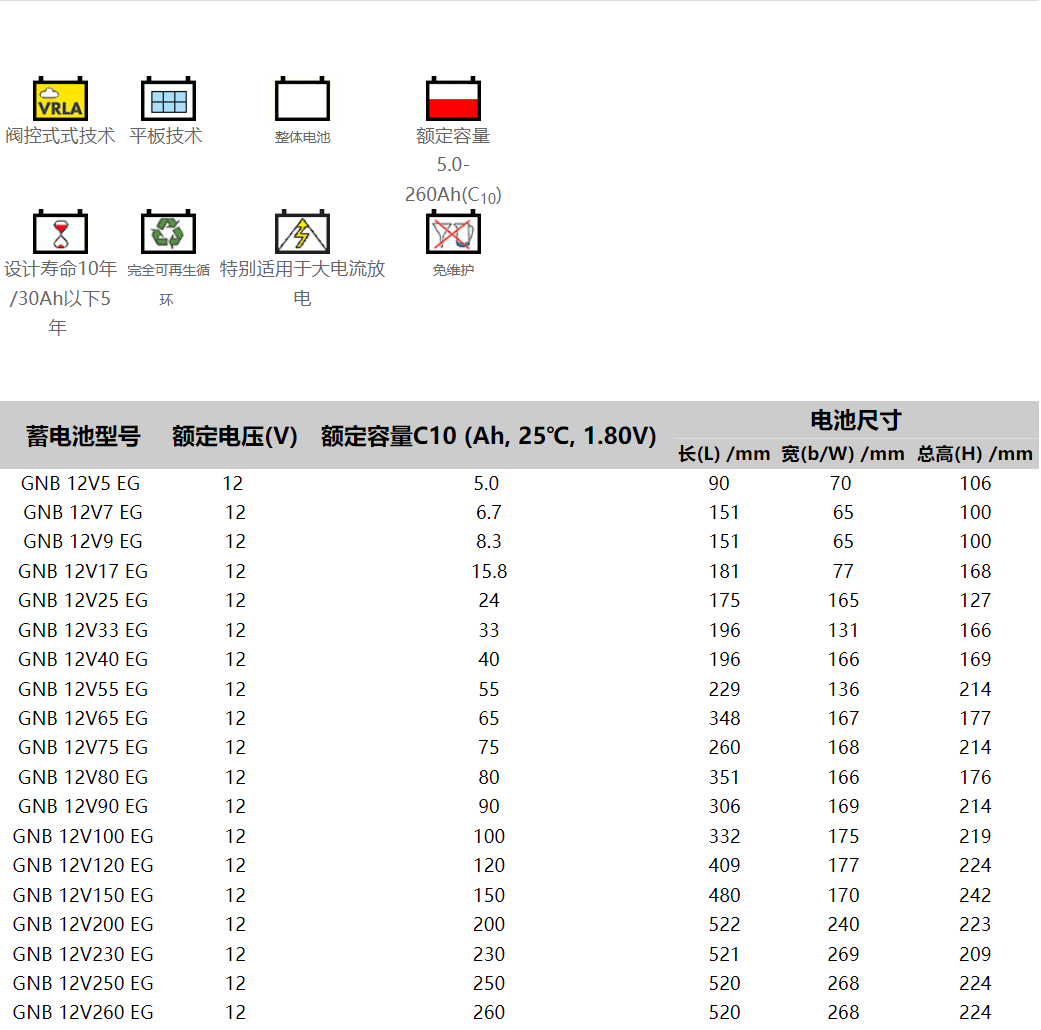Image resolution: width=1041 pixels, height=1030 pixels.
Task: Click height value 242 for 12V150
Action: (975, 895)
